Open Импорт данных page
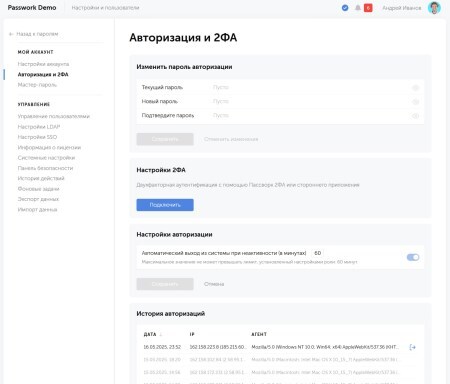 pos(37,210)
